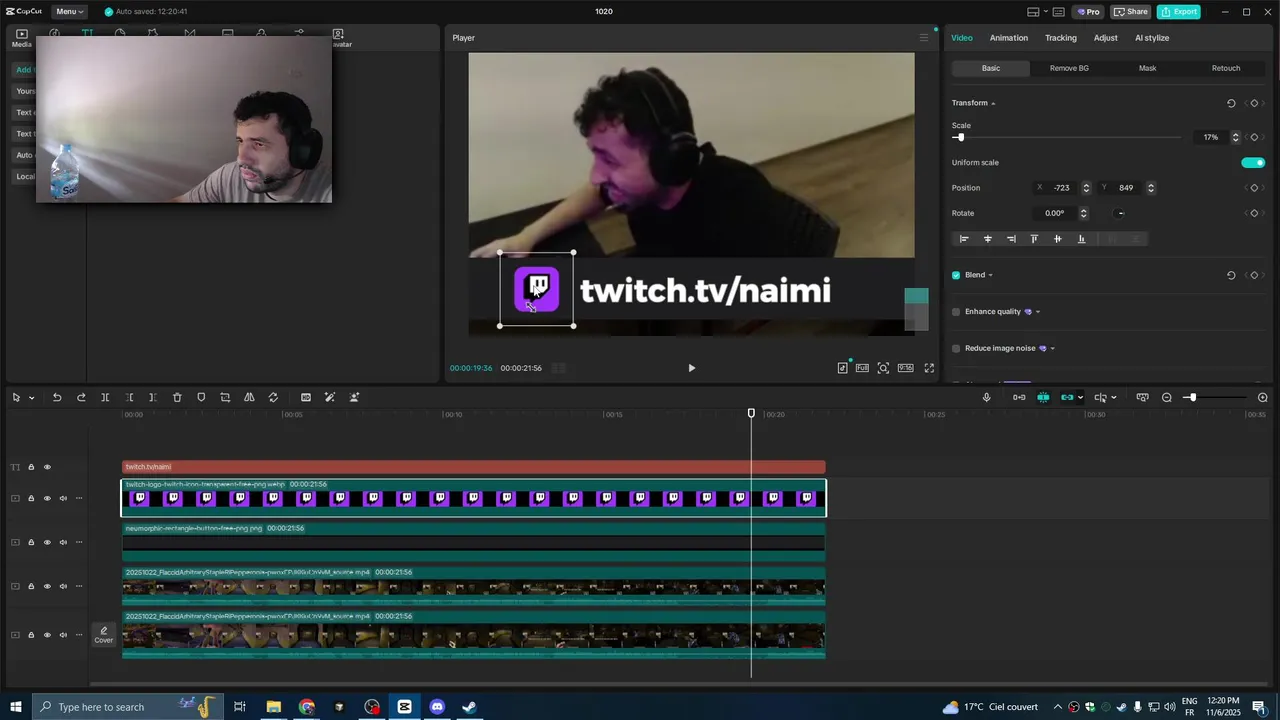The image size is (1280, 720).
Task: Reset the Transform settings
Action: tap(1231, 103)
